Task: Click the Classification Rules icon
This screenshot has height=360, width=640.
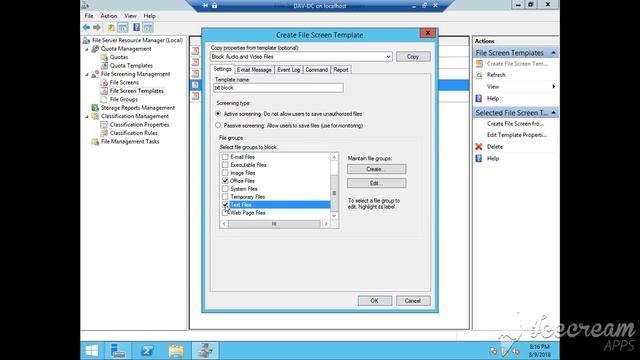Action: [104, 133]
